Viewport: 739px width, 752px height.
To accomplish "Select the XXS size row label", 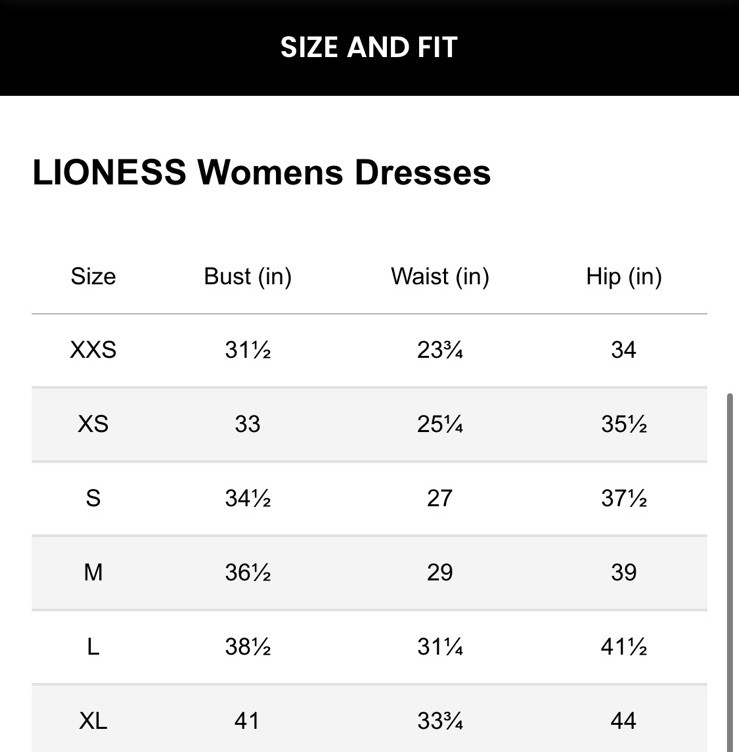I will click(93, 350).
